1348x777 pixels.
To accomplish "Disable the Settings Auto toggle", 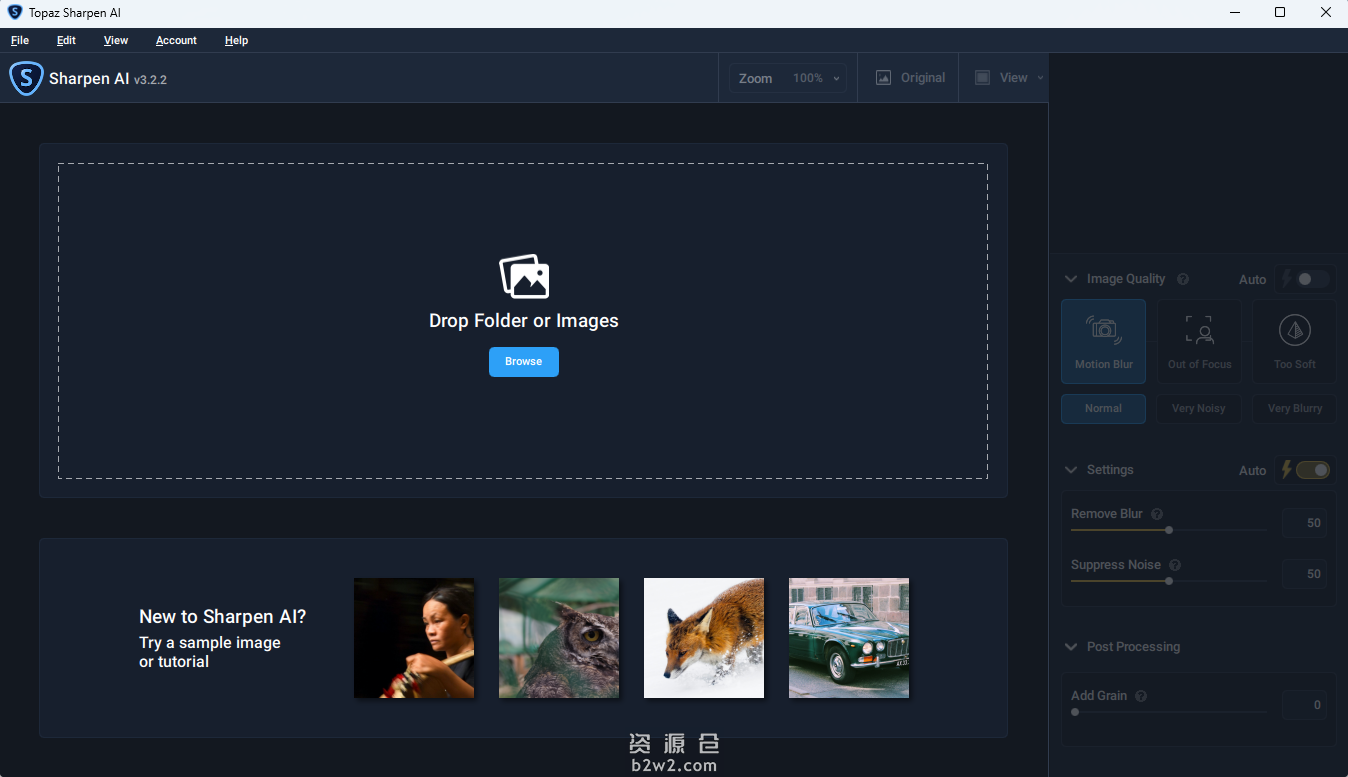I will tap(1311, 469).
